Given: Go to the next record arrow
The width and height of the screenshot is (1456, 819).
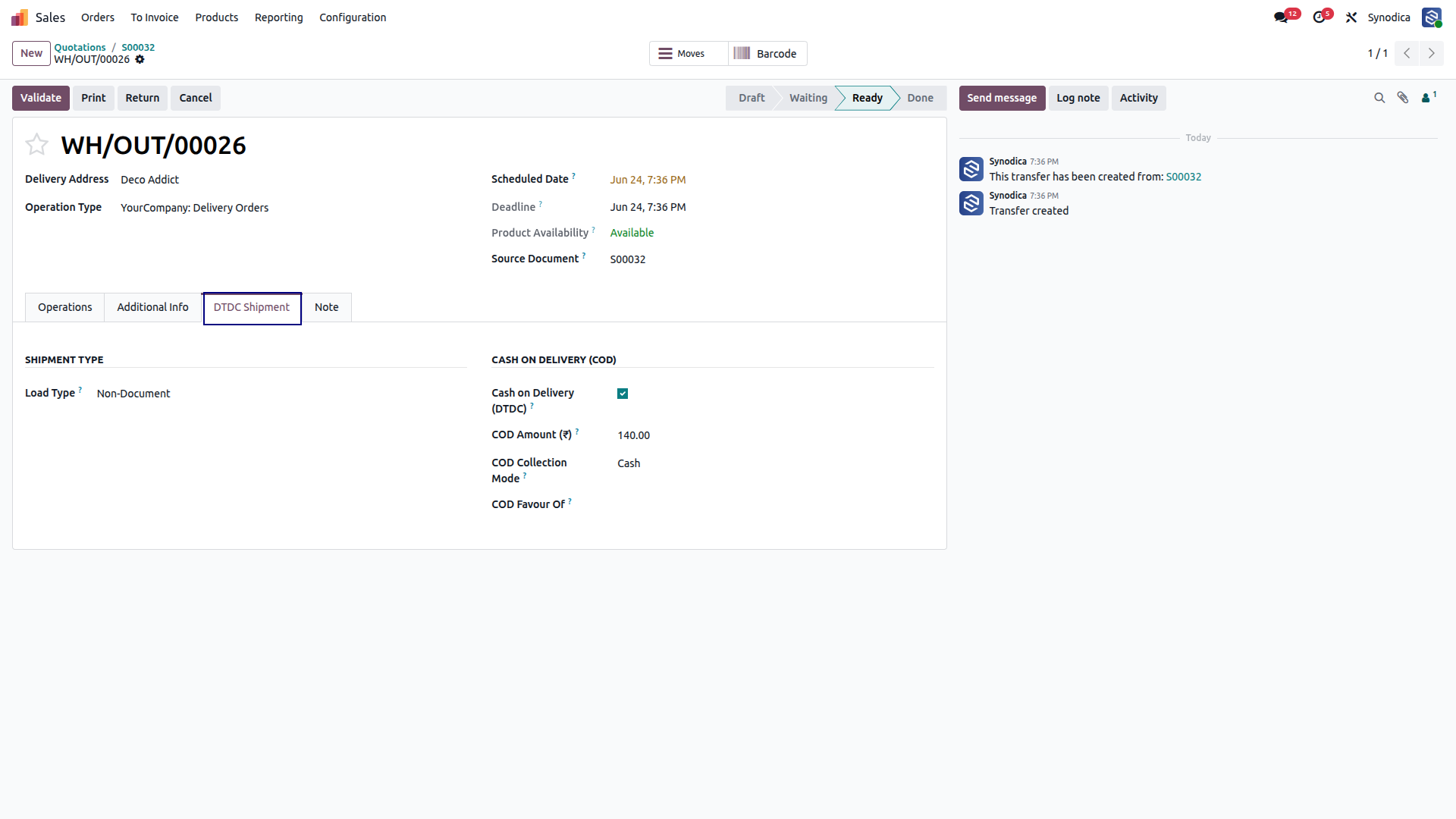Looking at the screenshot, I should click(x=1432, y=53).
